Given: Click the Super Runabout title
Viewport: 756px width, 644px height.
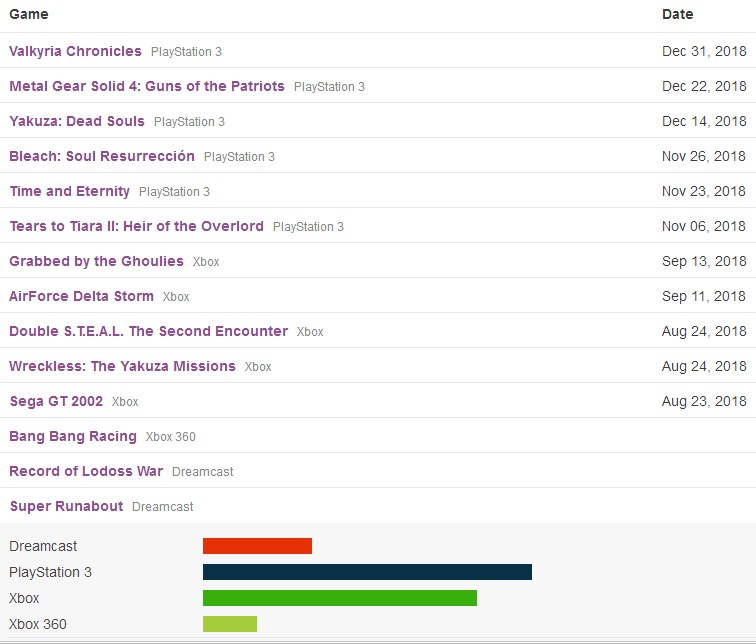Looking at the screenshot, I should (x=66, y=506).
